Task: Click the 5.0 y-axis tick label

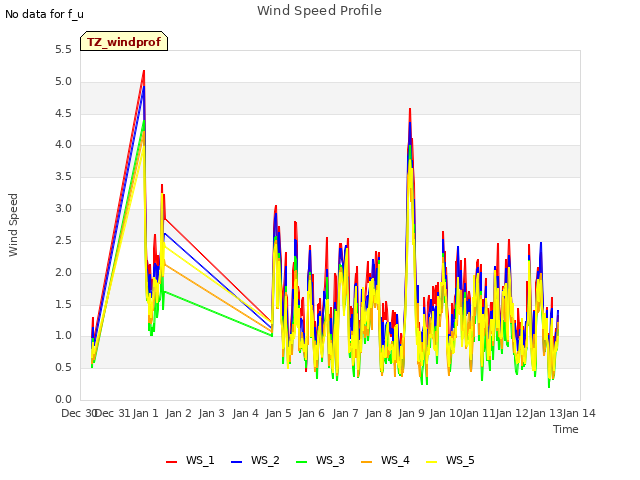Action: (63, 82)
